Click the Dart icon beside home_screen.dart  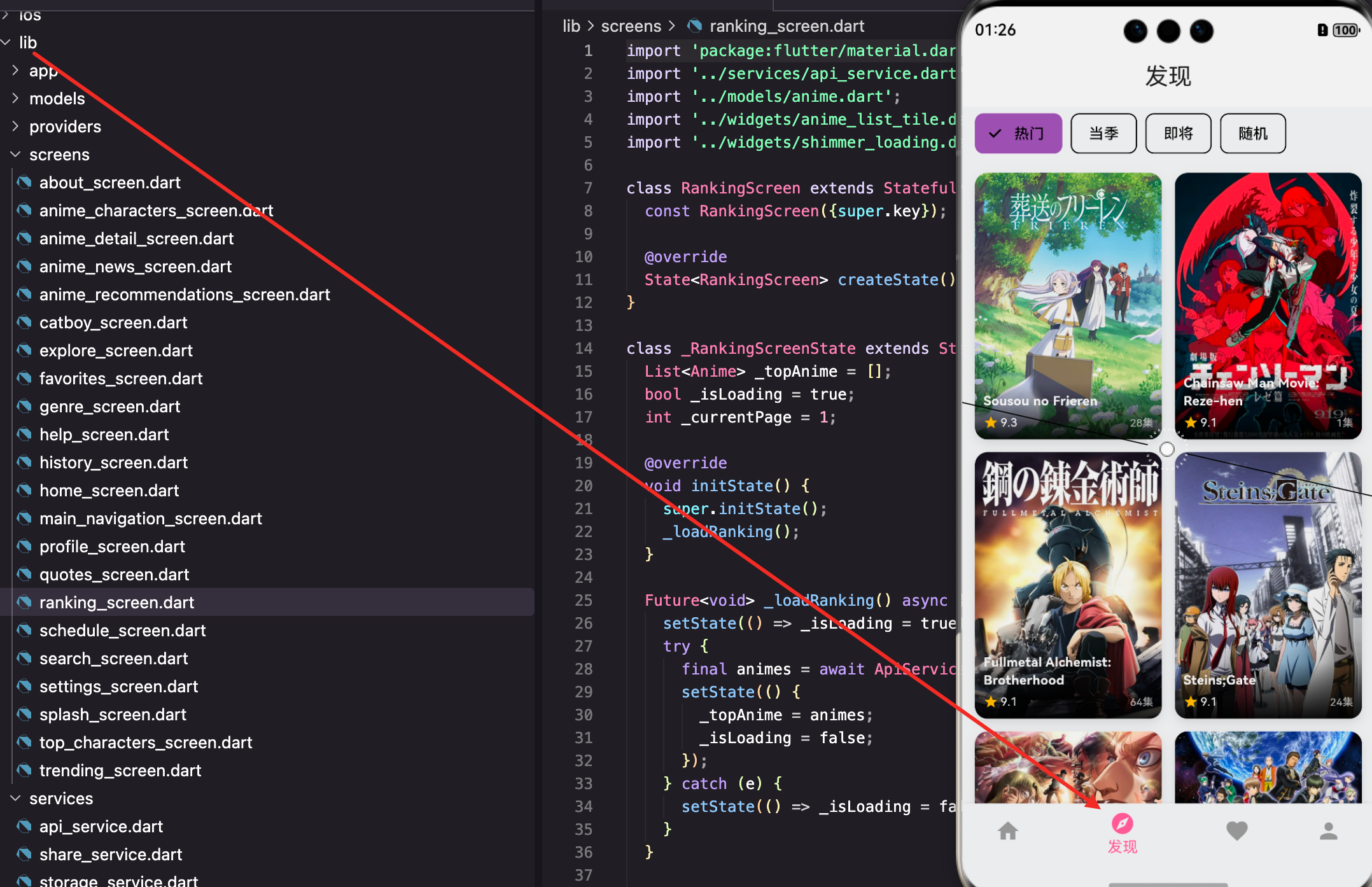coord(24,491)
